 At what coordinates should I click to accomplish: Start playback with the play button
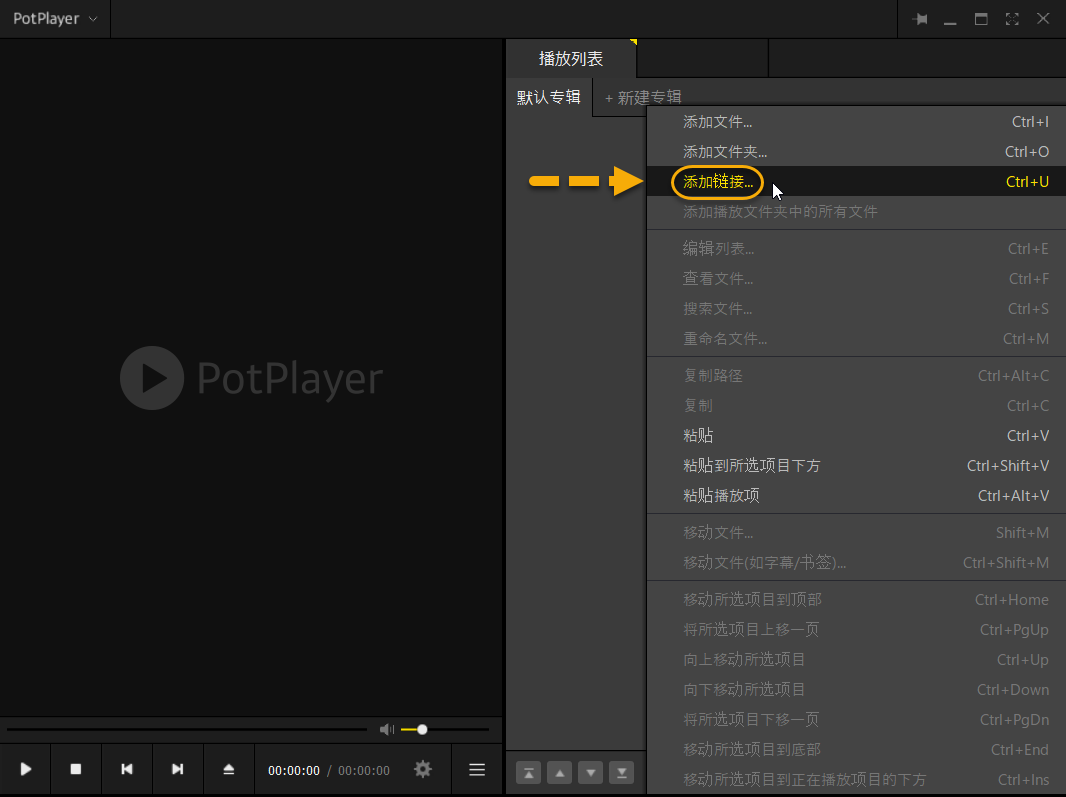click(x=26, y=769)
